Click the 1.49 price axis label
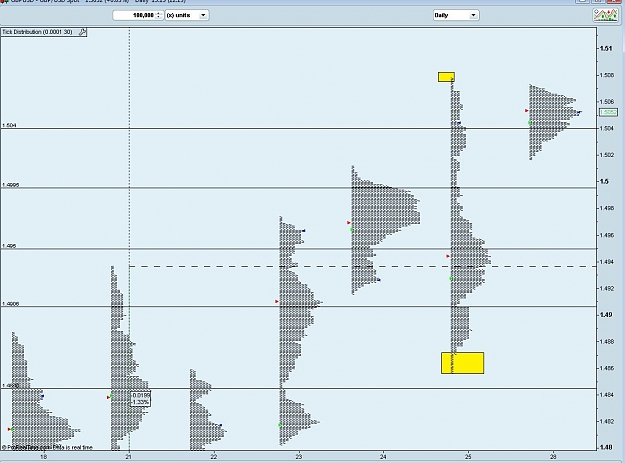625x463 pixels. coord(605,314)
